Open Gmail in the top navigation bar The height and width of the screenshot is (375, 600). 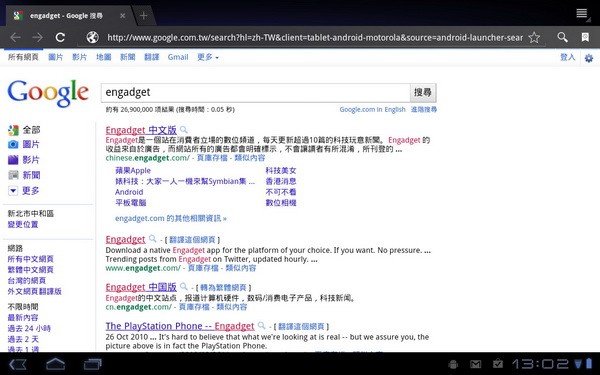point(178,57)
